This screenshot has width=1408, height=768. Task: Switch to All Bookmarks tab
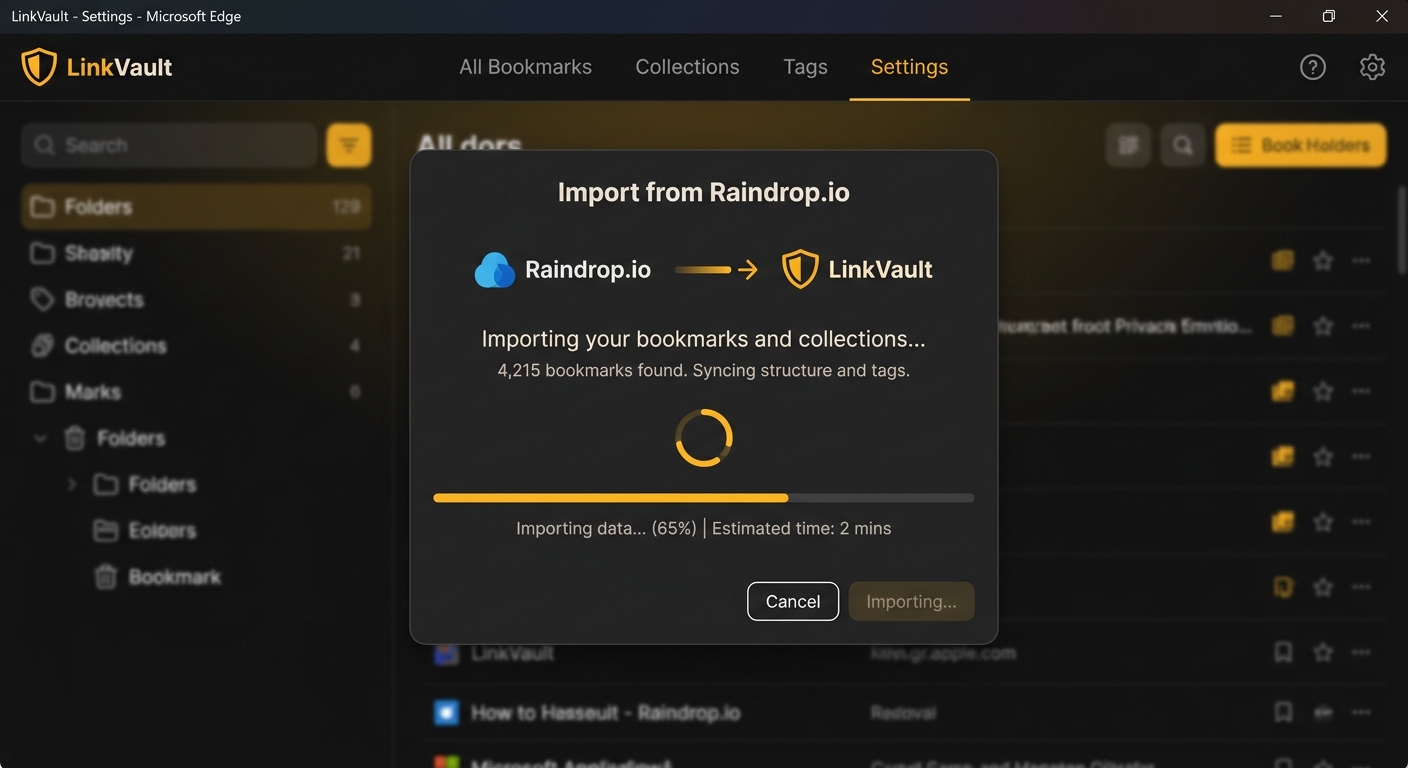pos(525,67)
